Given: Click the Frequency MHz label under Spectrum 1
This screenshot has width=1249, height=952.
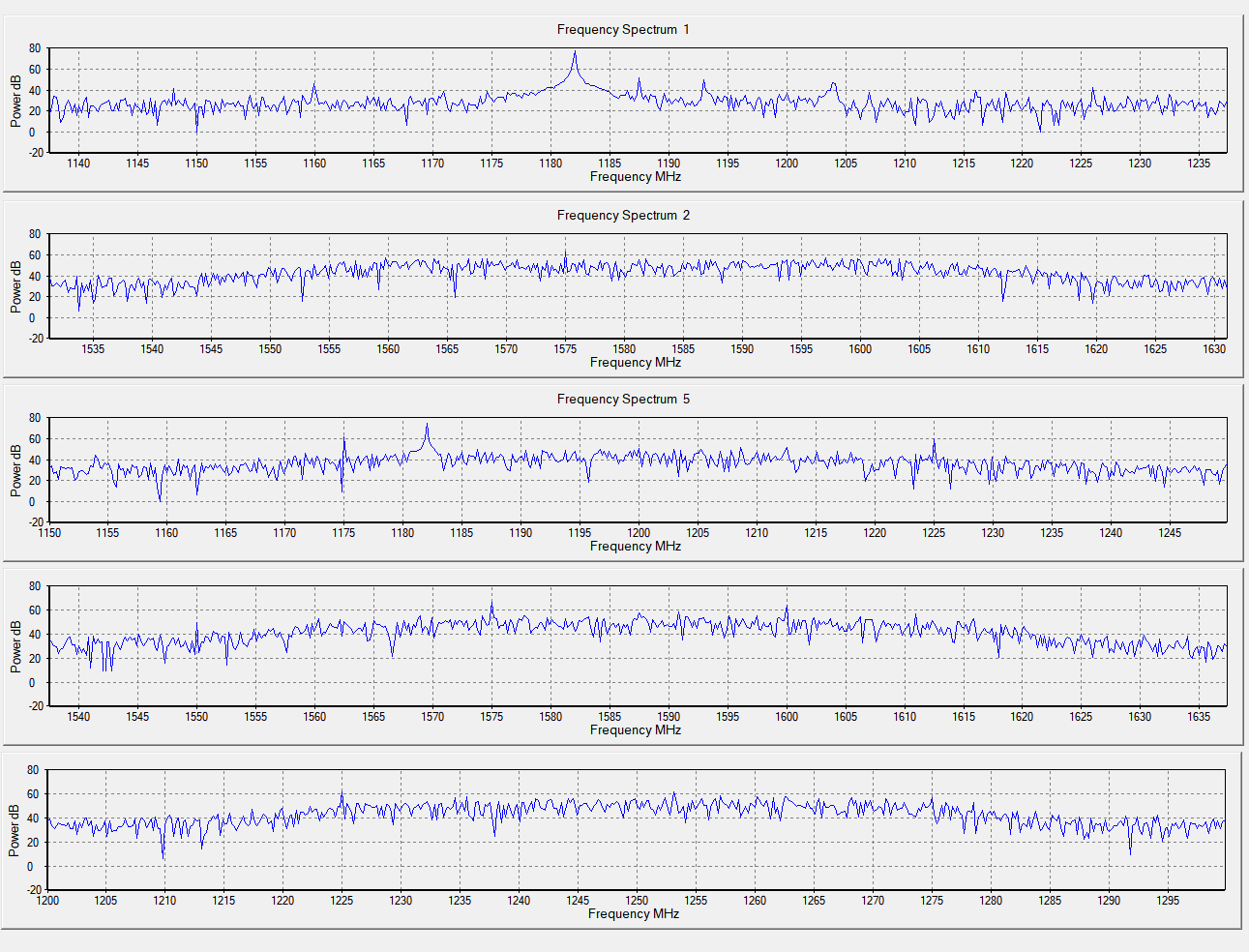Looking at the screenshot, I should [636, 176].
